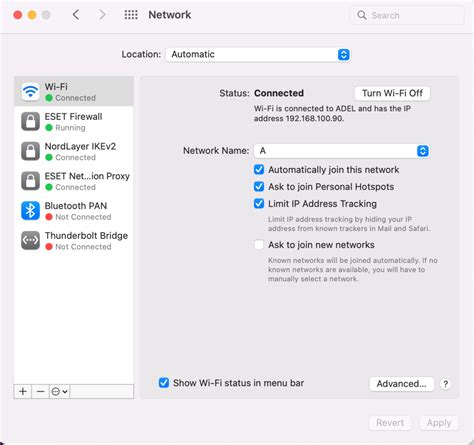This screenshot has height=445, width=474.
Task: Click Turn Wi-Fi Off button
Action: pos(392,93)
